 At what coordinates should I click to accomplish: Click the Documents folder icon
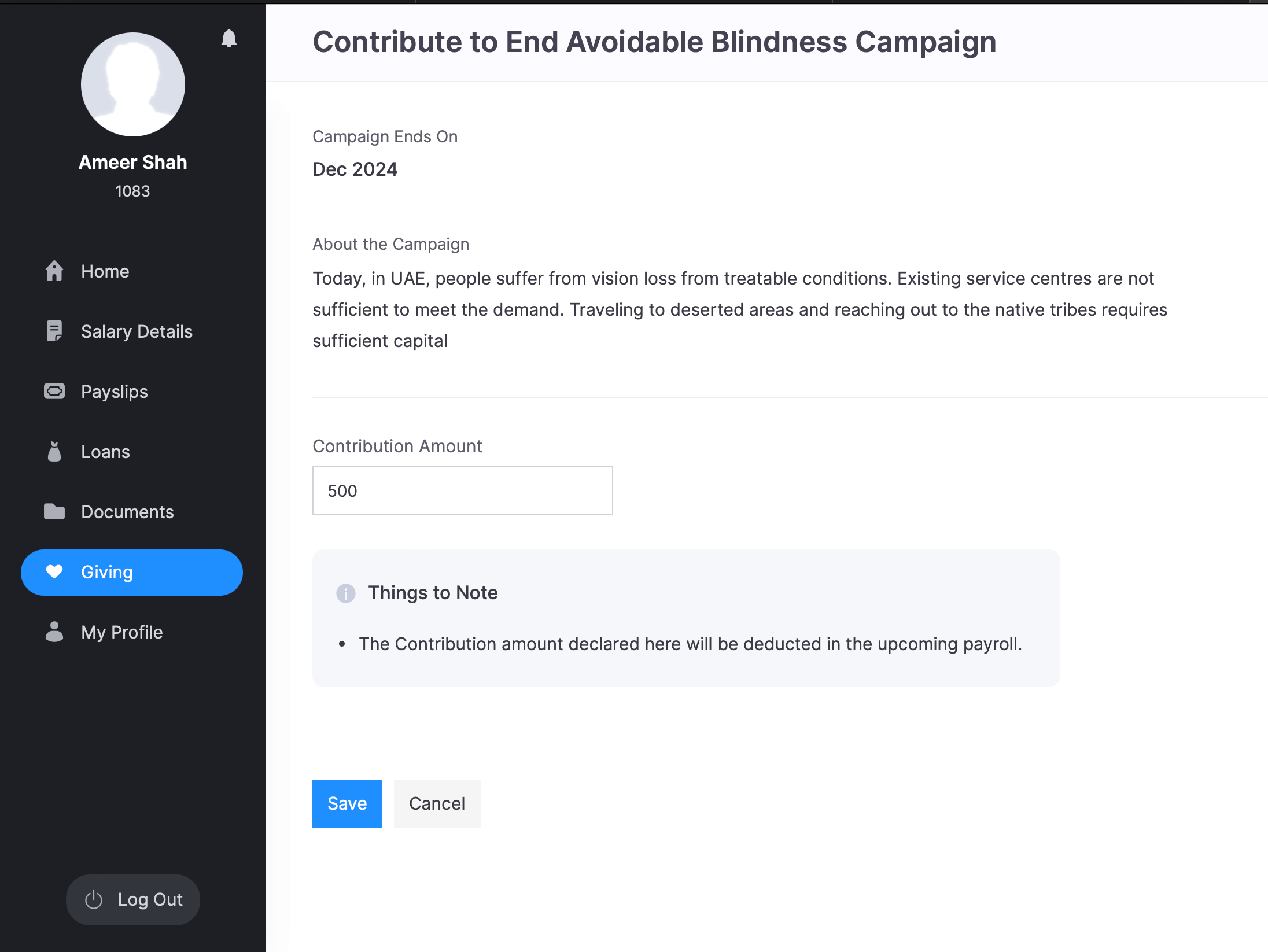(x=54, y=512)
